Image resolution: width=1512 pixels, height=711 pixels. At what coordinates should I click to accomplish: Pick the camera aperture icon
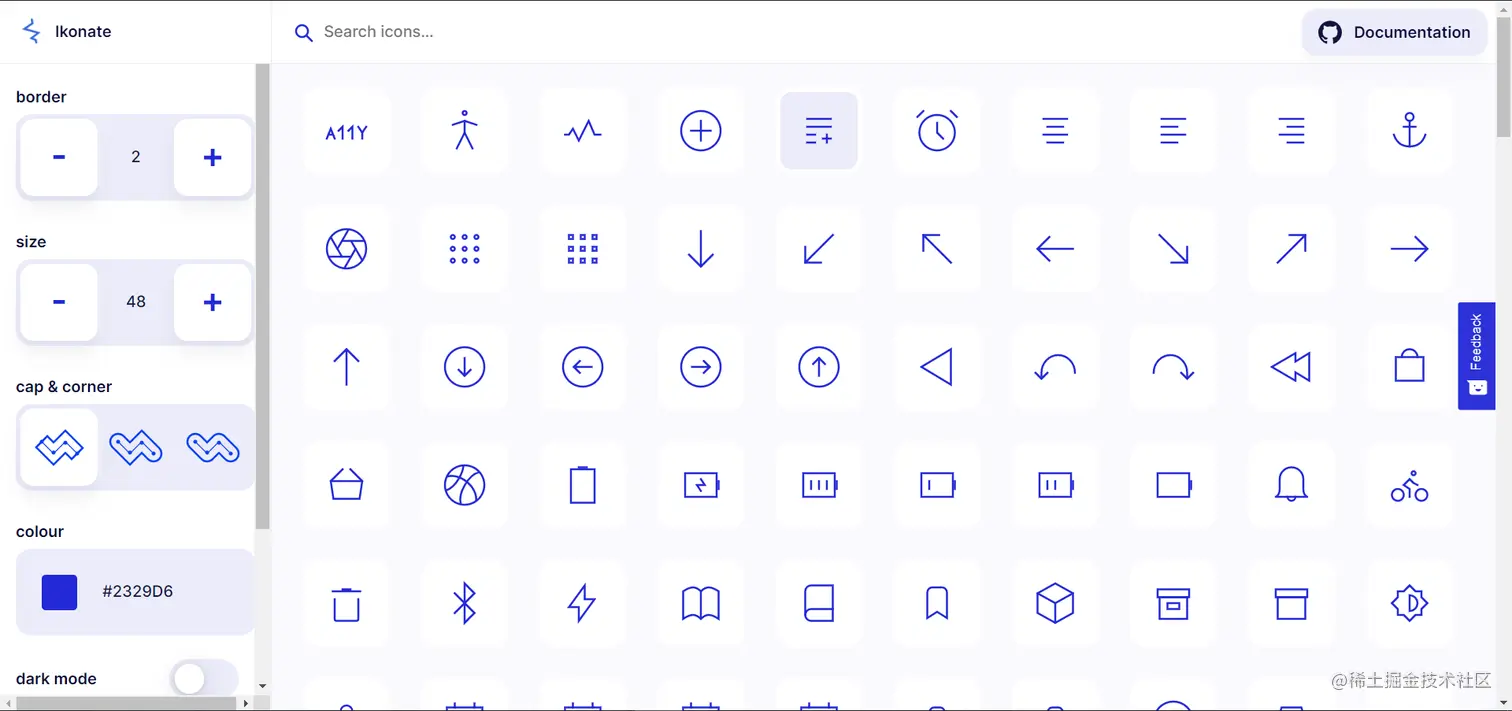click(346, 249)
